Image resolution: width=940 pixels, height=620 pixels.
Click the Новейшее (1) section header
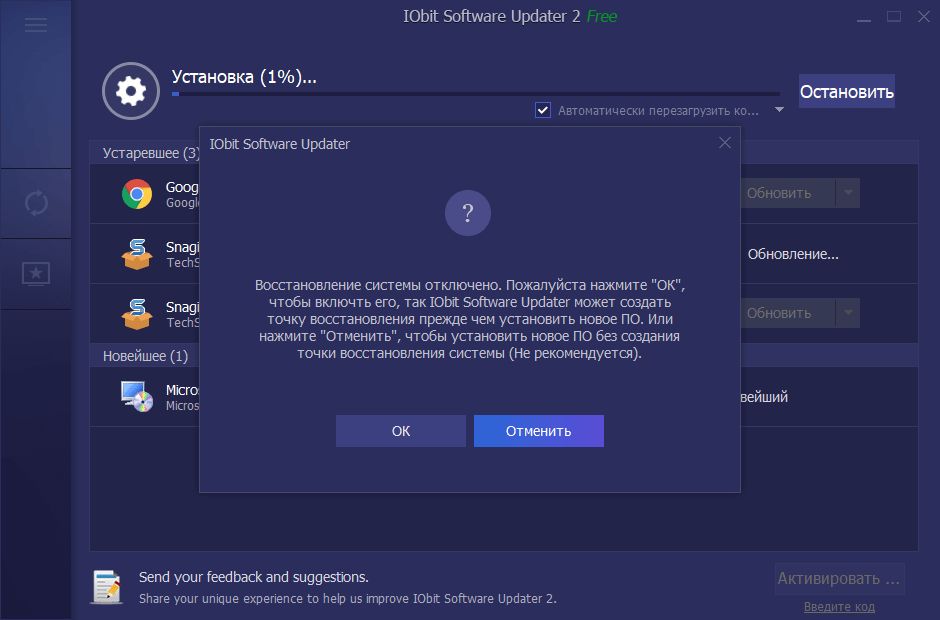point(145,356)
